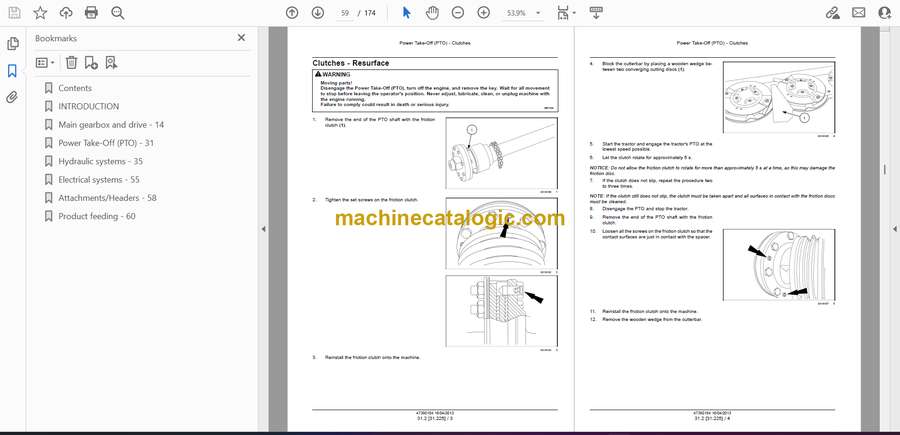
Task: Zoom in with the plus button
Action: point(484,13)
